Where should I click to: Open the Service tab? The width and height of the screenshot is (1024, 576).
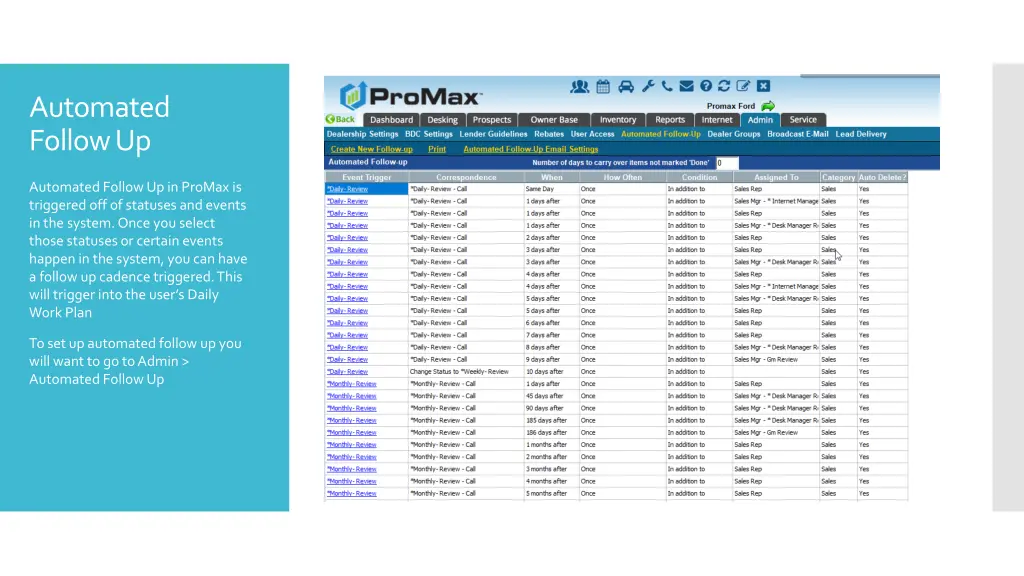click(803, 120)
